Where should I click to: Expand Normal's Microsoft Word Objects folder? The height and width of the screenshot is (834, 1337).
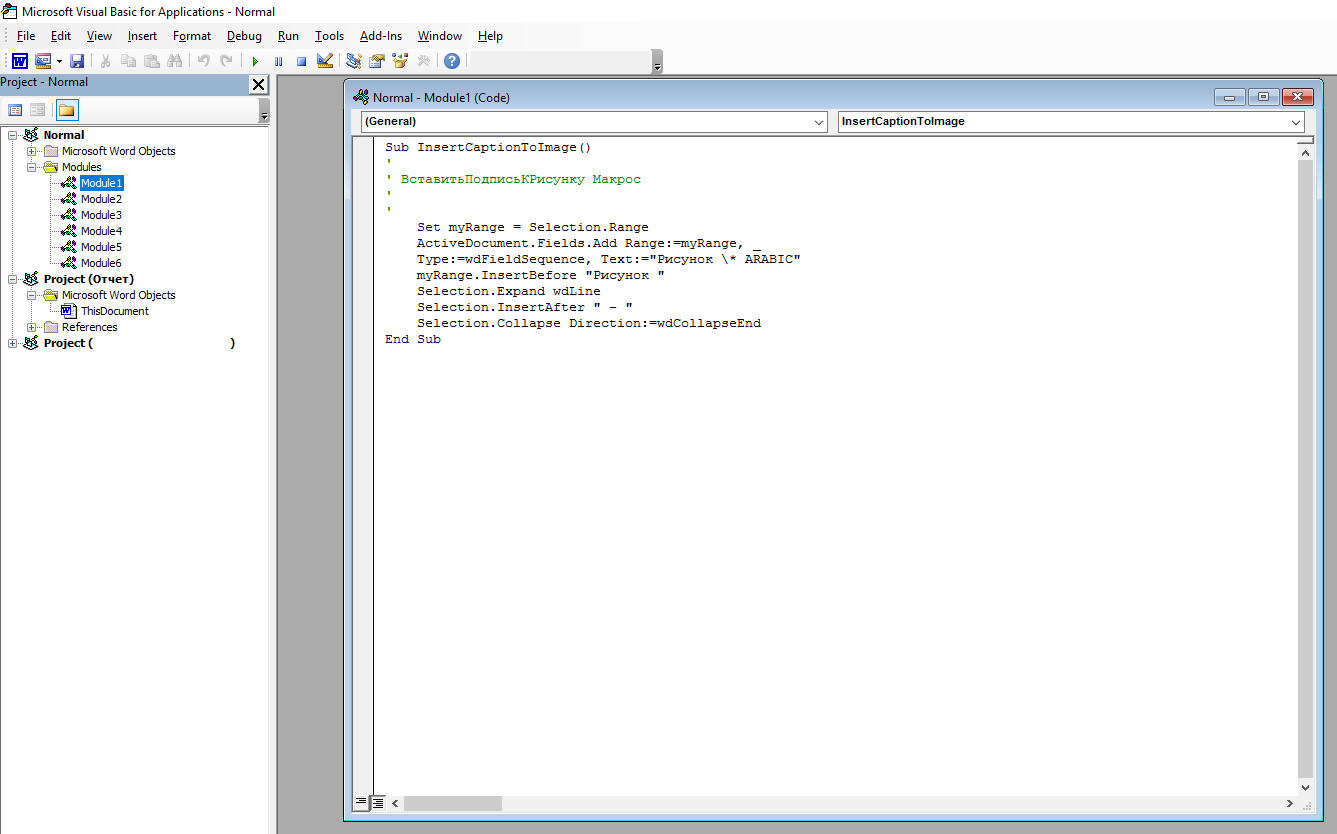[32, 151]
